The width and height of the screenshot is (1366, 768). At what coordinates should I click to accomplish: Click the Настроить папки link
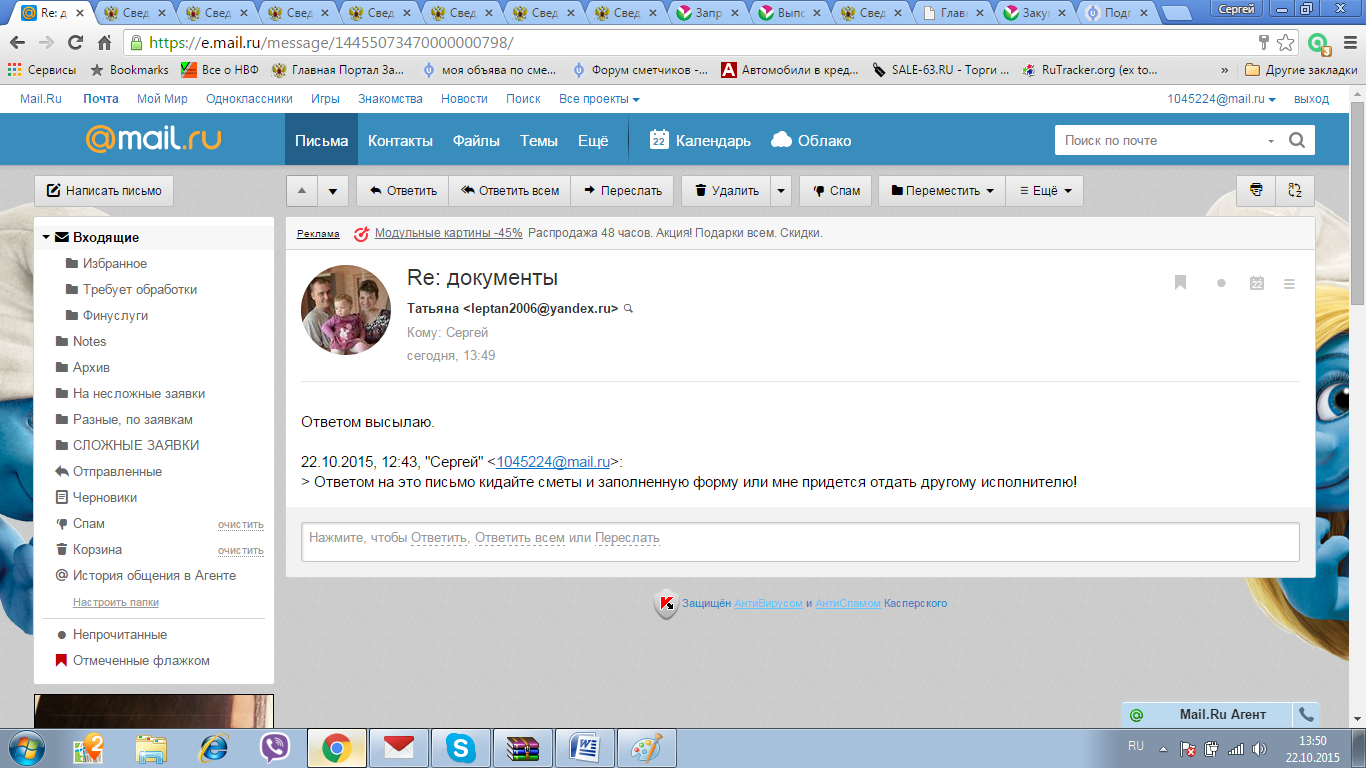coord(116,602)
